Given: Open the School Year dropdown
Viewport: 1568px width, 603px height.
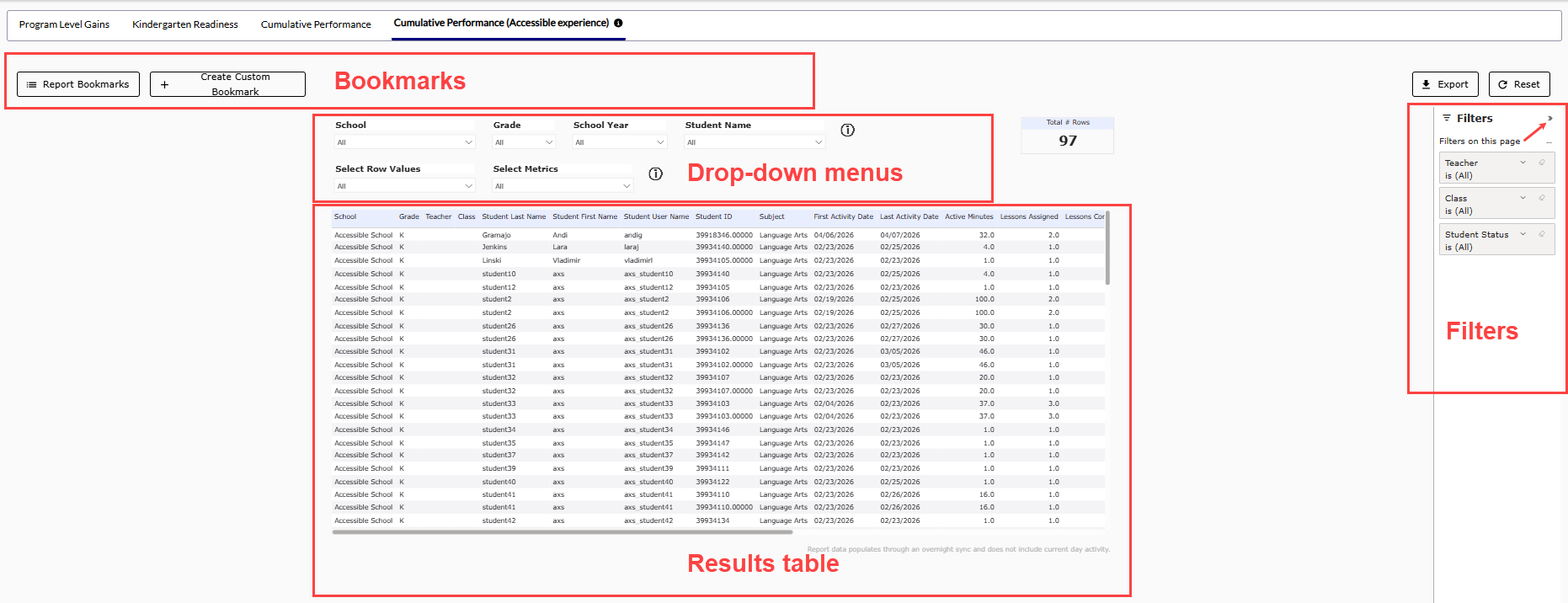Looking at the screenshot, I should (x=619, y=142).
